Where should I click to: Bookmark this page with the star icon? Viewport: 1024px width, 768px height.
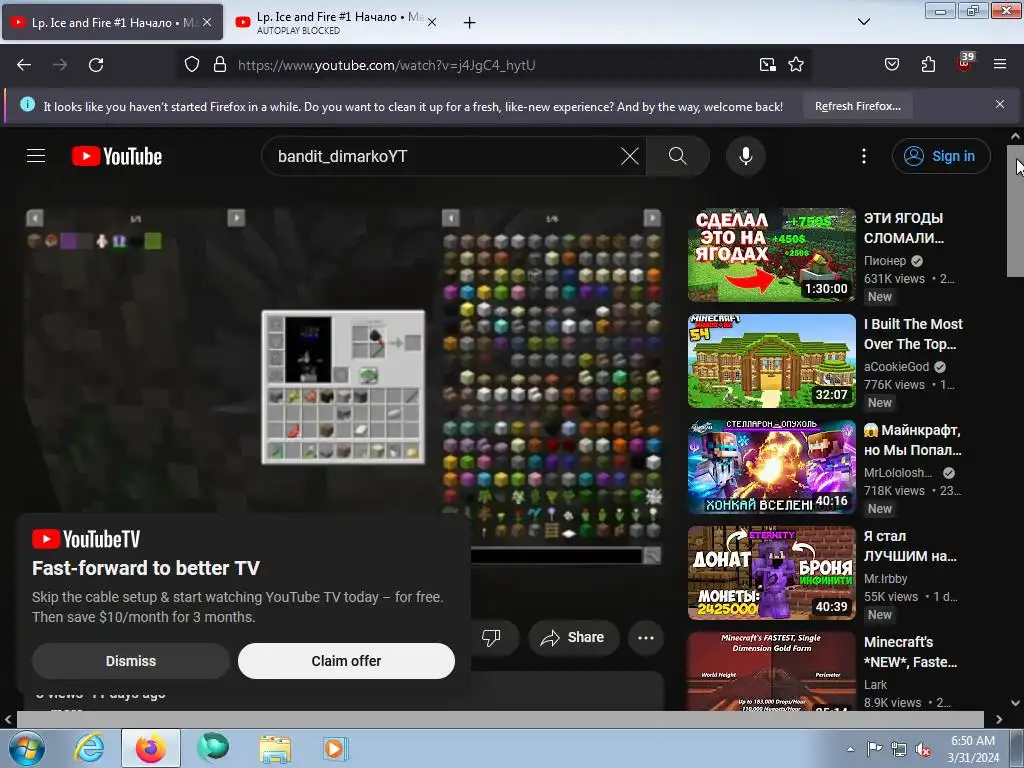pos(795,65)
